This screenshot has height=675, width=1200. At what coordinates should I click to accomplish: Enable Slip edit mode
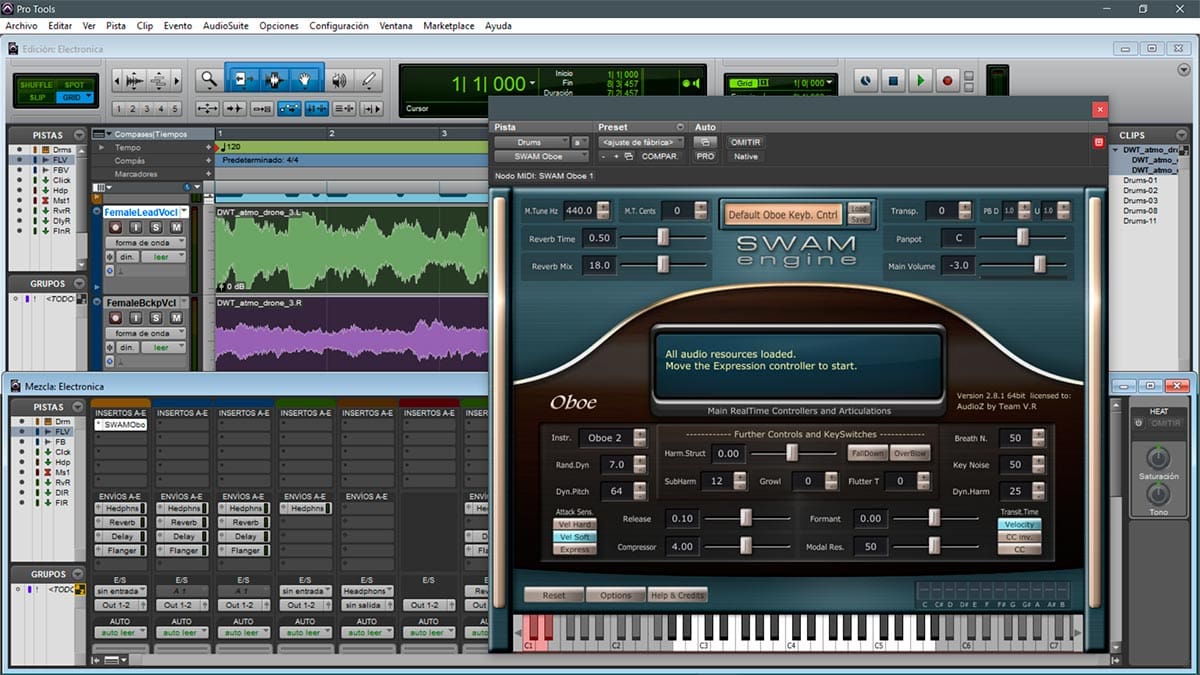pos(35,97)
